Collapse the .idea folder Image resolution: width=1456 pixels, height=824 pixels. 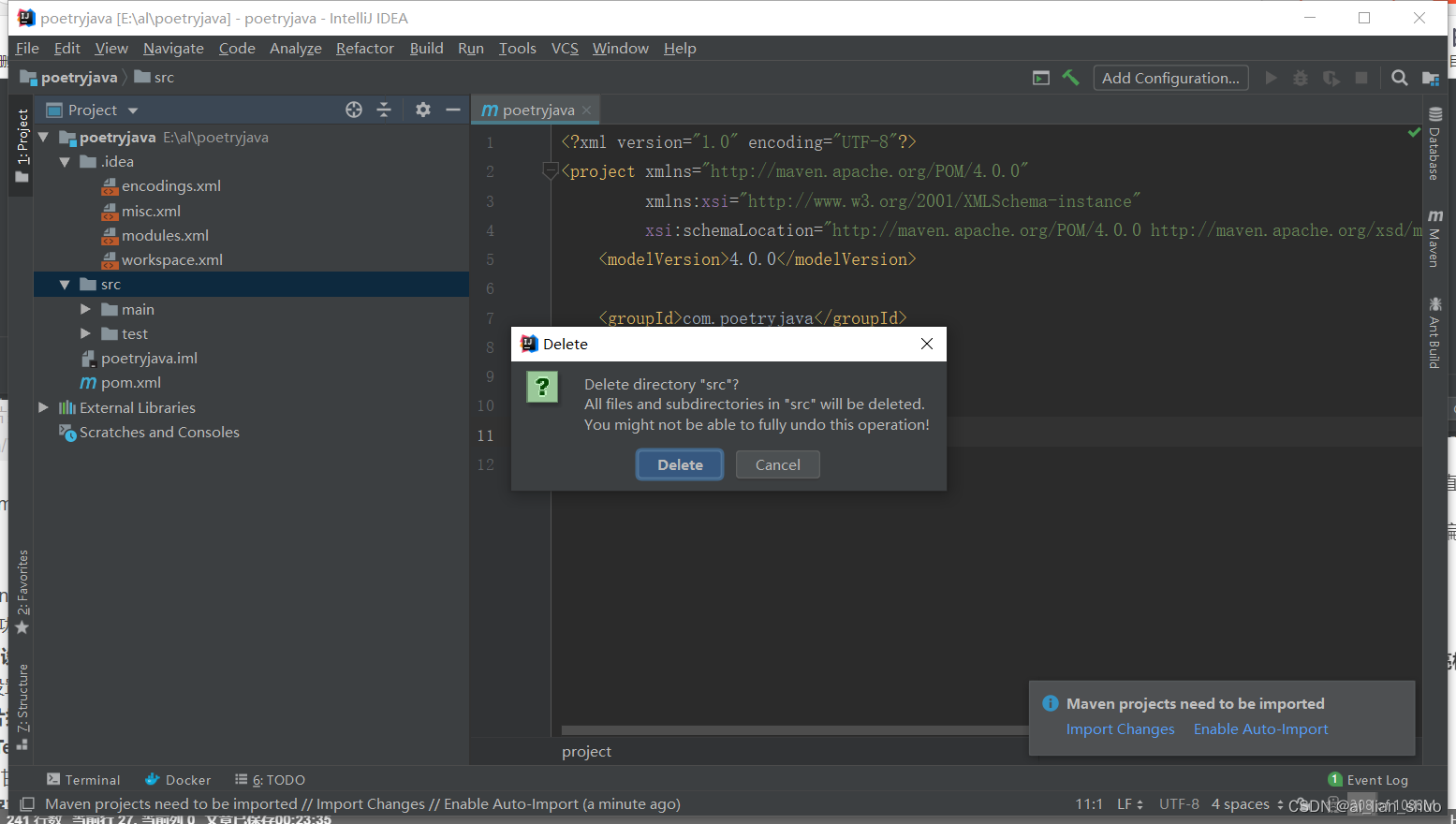(x=65, y=162)
